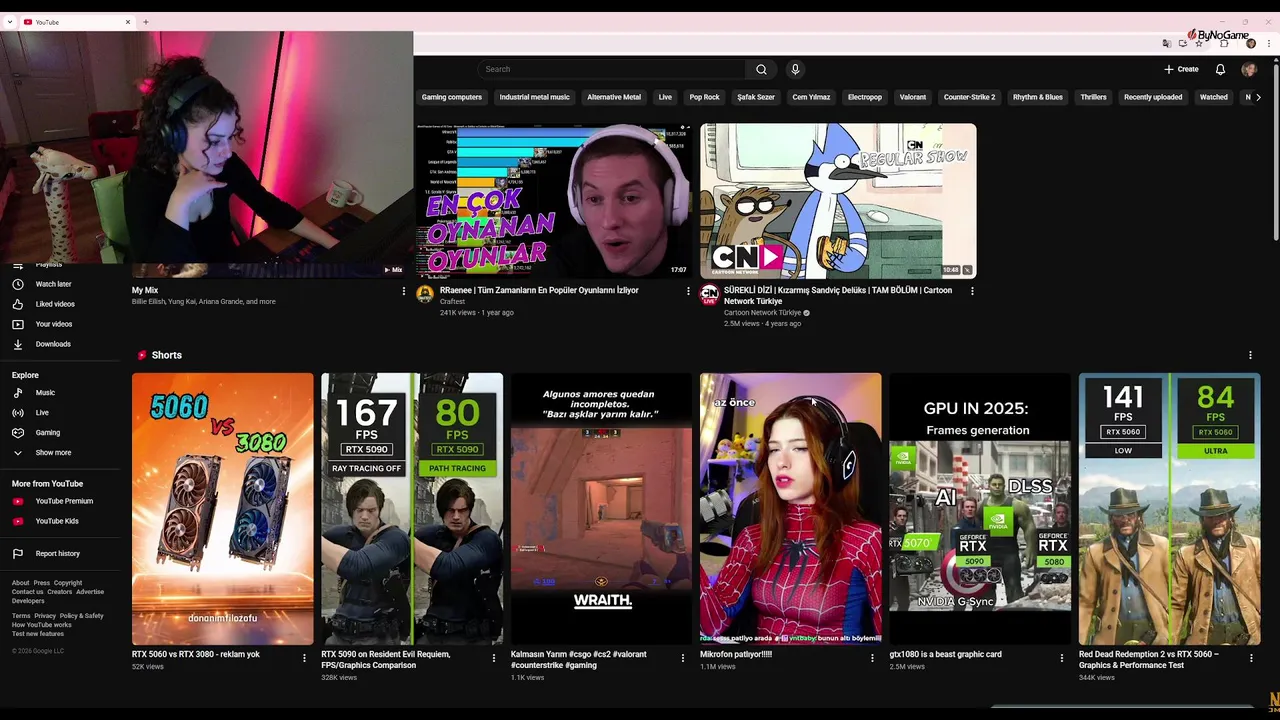
Task: Open the notifications bell
Action: pyautogui.click(x=1220, y=69)
